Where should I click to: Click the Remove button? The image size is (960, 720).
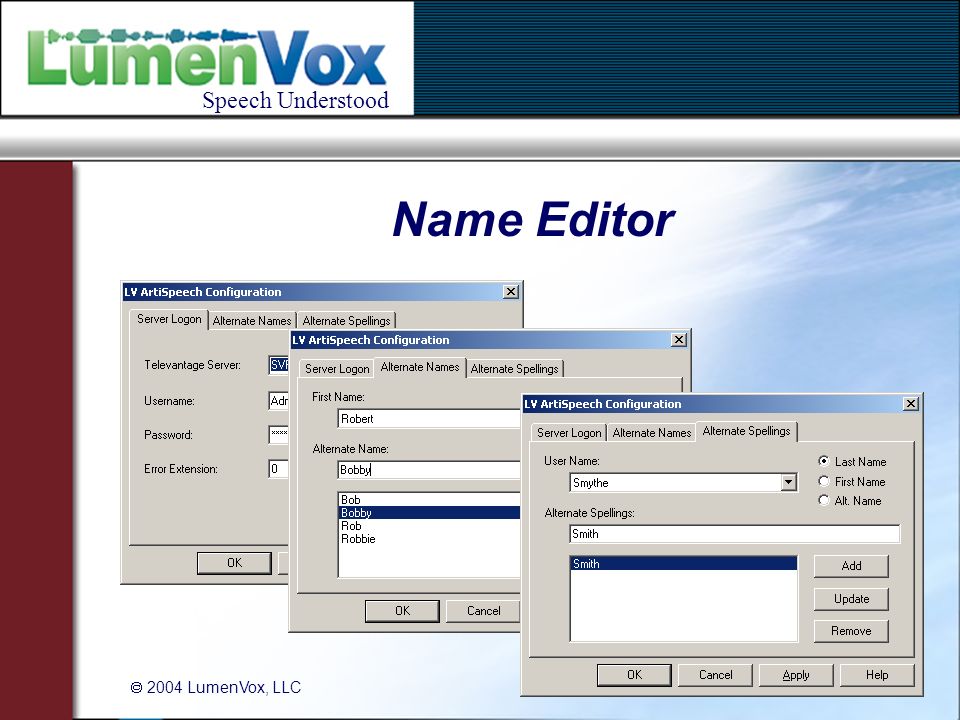coord(851,631)
